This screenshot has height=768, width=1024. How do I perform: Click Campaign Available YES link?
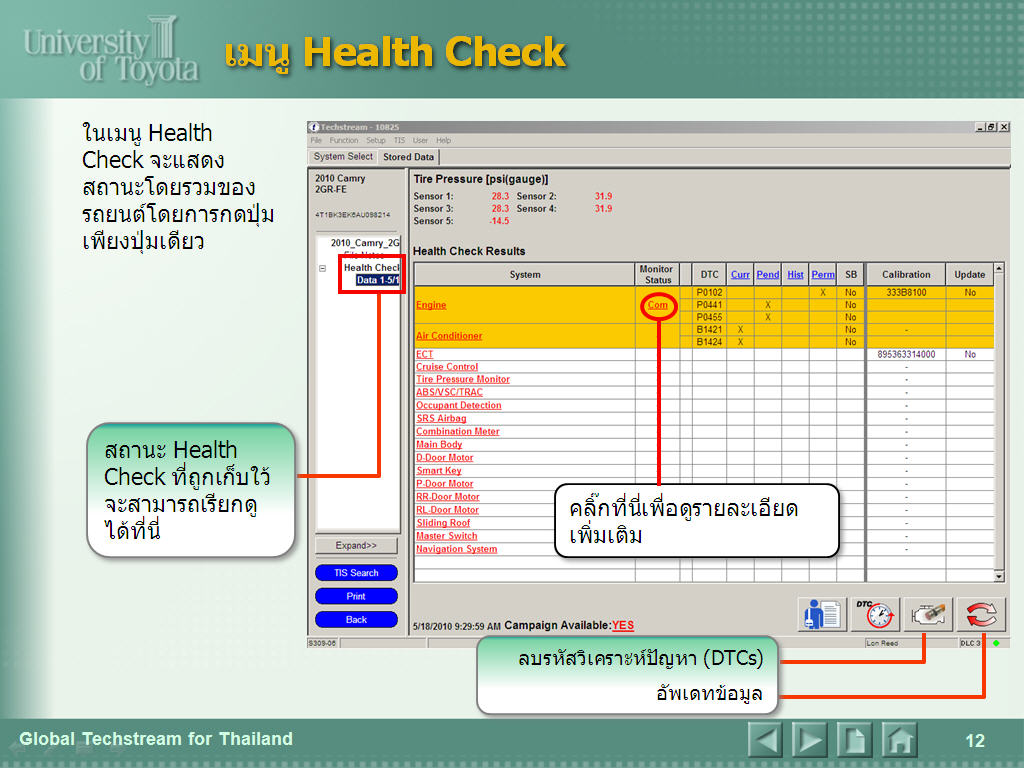point(622,626)
